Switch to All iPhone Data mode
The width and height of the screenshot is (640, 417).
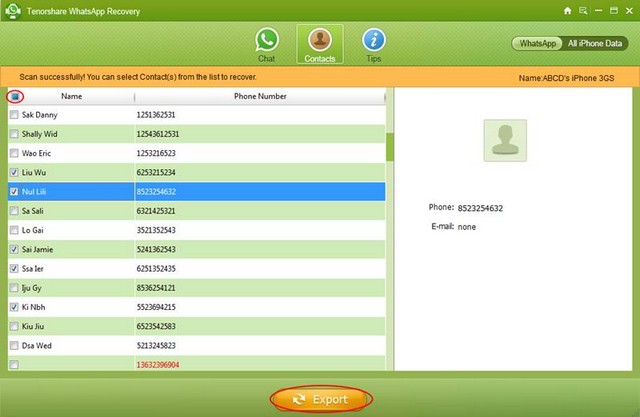pos(595,43)
